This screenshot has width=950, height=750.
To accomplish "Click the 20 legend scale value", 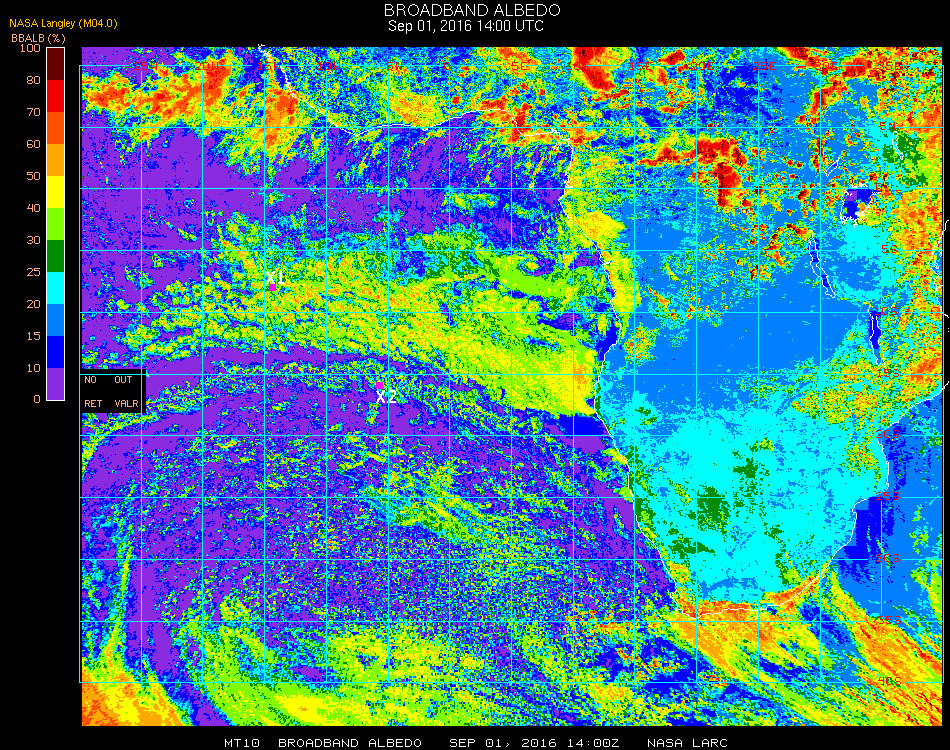I will [x=33, y=304].
